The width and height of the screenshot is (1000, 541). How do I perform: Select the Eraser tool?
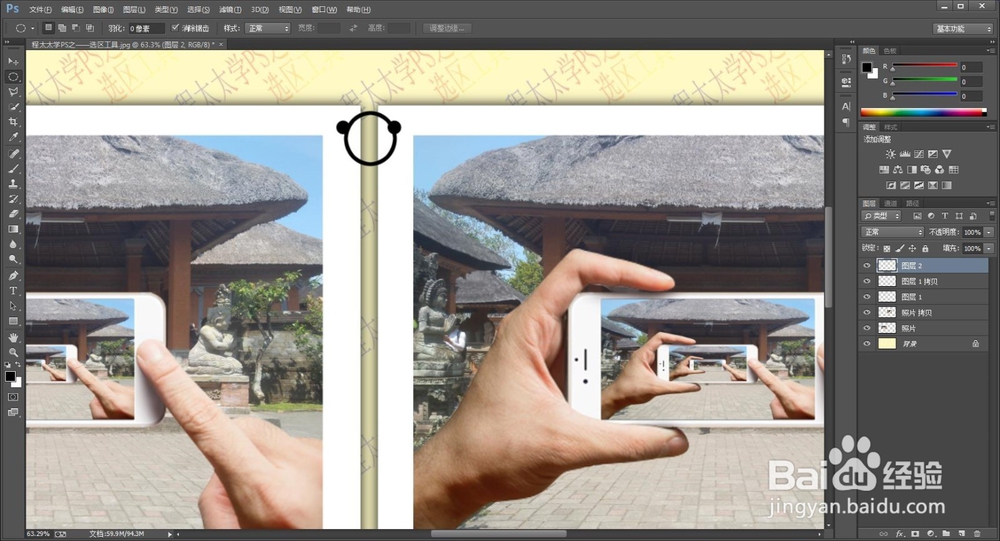click(13, 214)
